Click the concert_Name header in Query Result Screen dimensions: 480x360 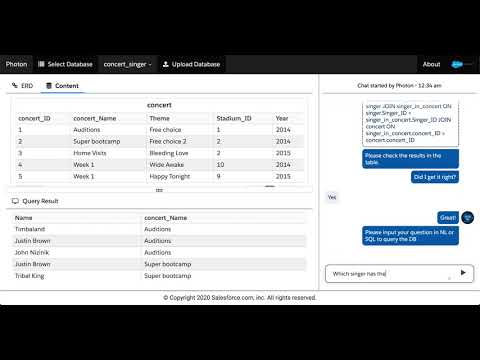click(x=165, y=218)
